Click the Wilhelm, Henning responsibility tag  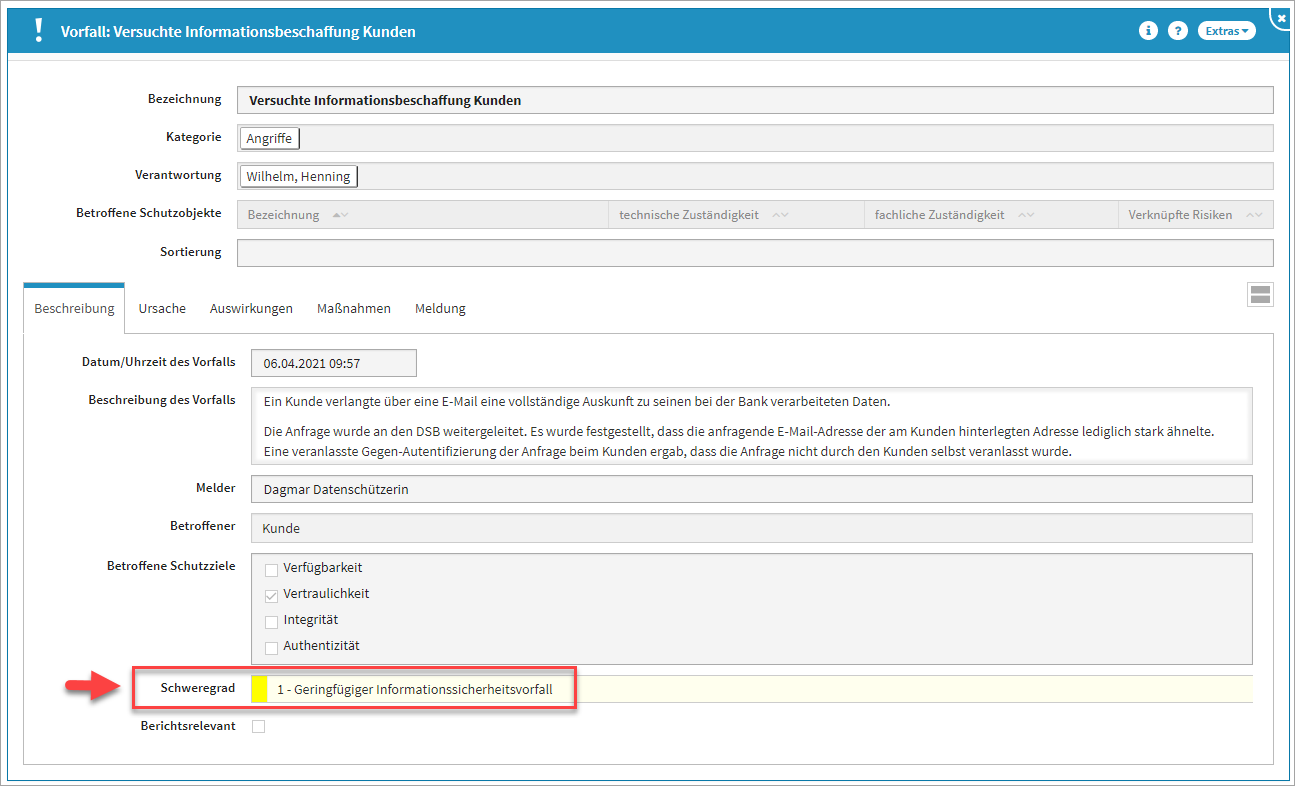298,177
